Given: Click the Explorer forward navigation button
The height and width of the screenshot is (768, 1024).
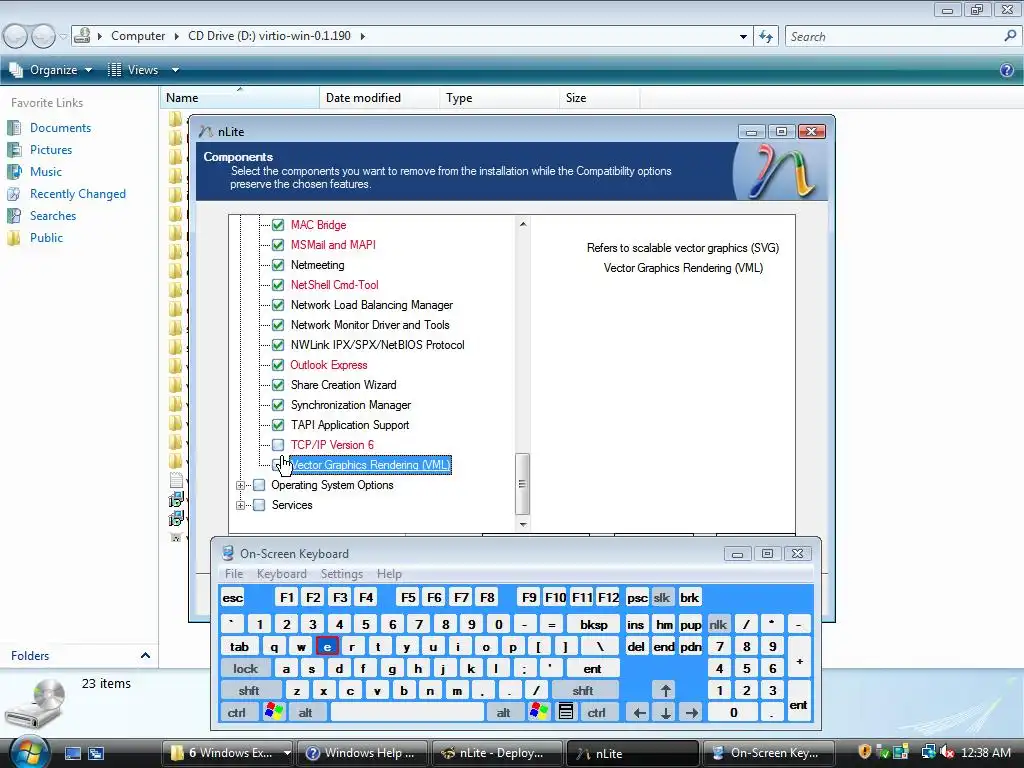Looking at the screenshot, I should click(x=43, y=36).
